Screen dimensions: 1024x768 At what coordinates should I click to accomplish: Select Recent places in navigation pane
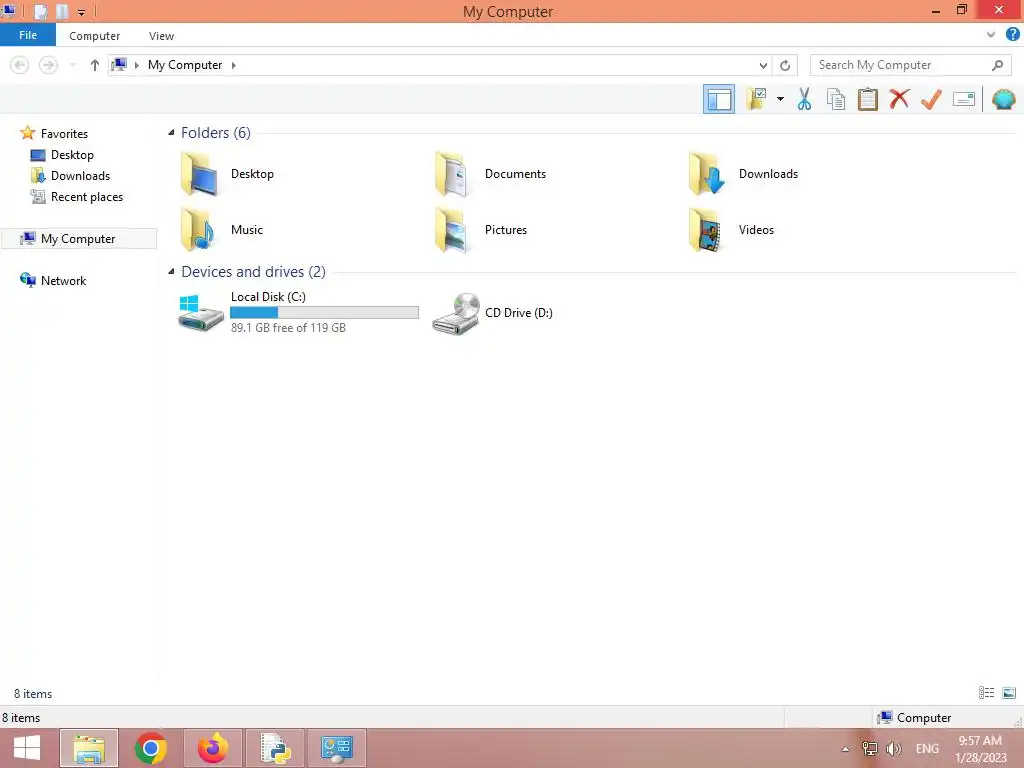(x=86, y=197)
